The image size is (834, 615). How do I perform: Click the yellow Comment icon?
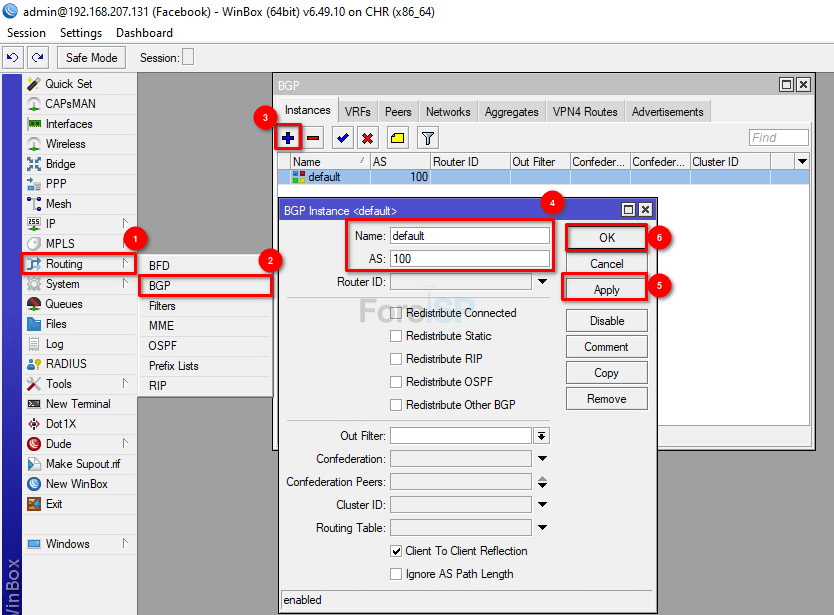397,138
